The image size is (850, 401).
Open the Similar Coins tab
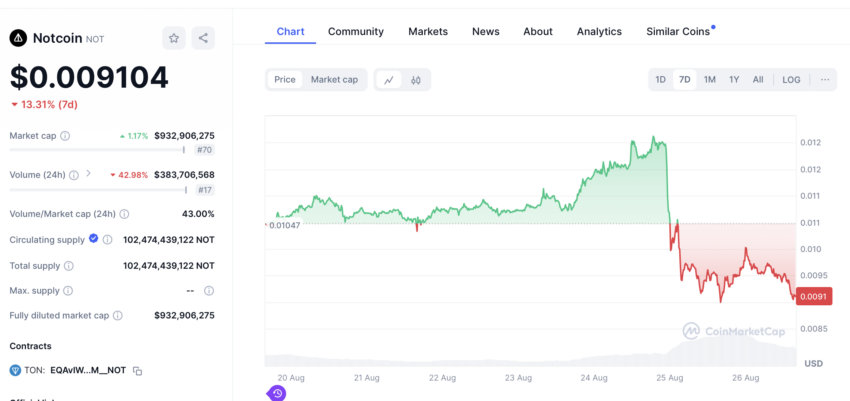click(678, 31)
